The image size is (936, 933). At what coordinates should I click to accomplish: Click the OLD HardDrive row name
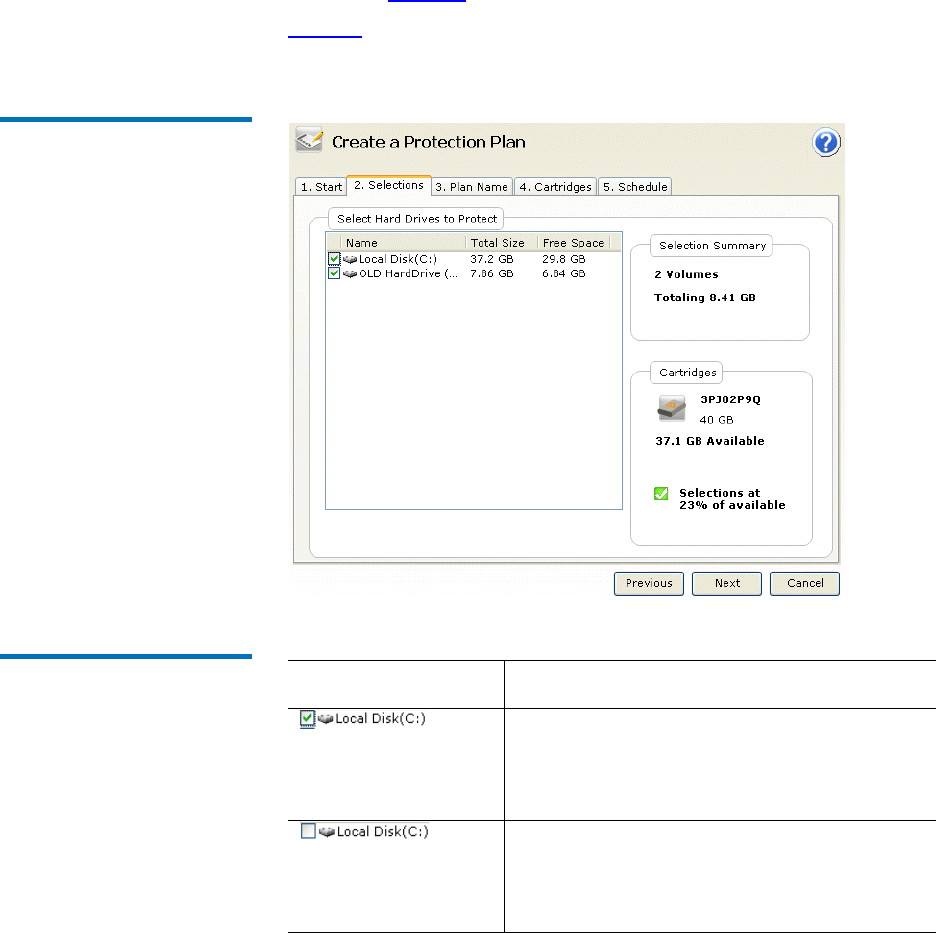(408, 273)
